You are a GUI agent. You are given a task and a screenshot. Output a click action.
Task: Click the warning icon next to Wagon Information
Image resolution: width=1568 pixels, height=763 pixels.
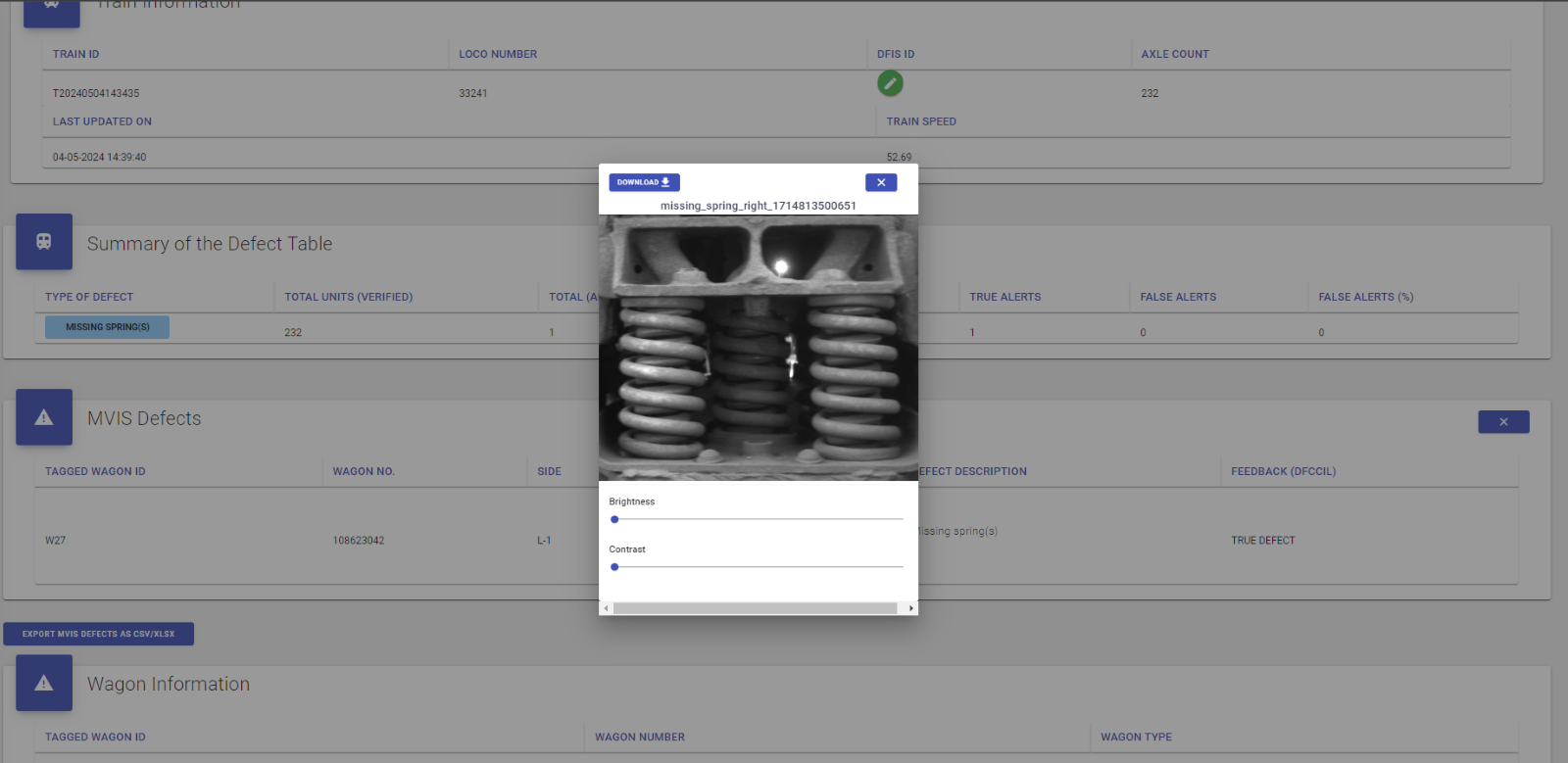pos(44,683)
